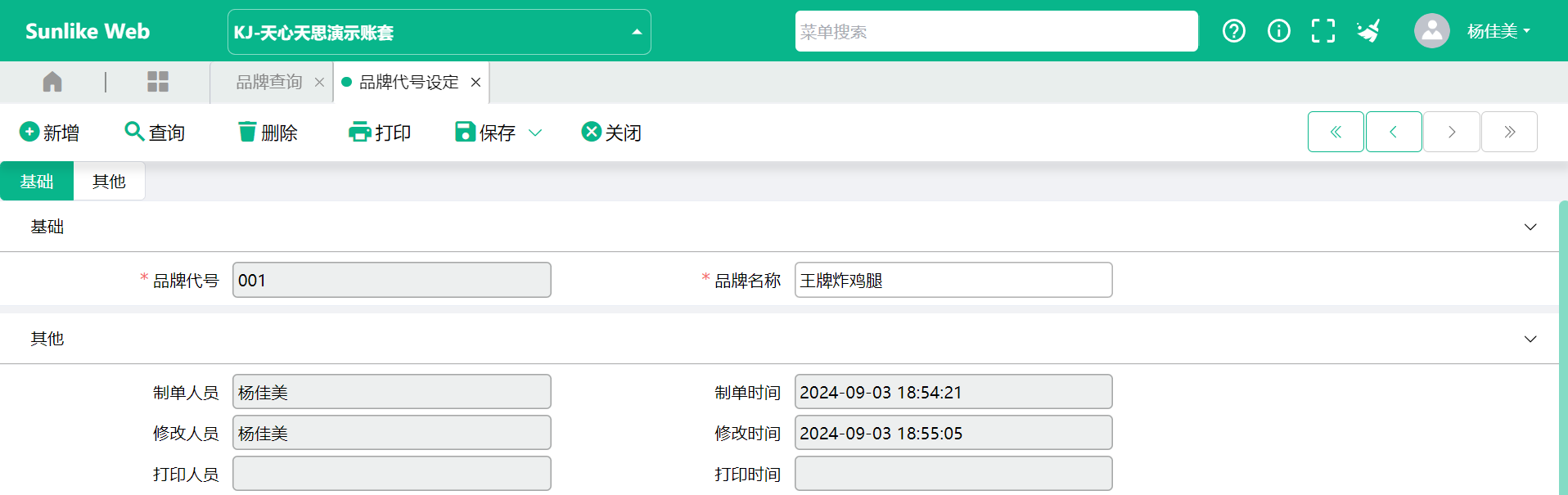Viewport: 1568px width, 495px height.
Task: Collapse the 其他 section chevron
Action: (x=1530, y=339)
